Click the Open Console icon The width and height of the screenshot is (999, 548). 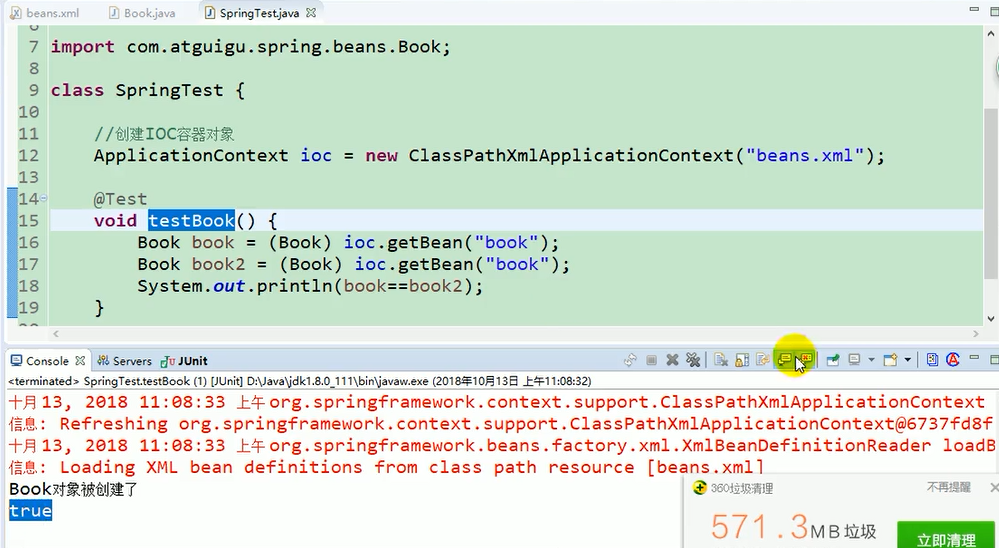point(891,360)
